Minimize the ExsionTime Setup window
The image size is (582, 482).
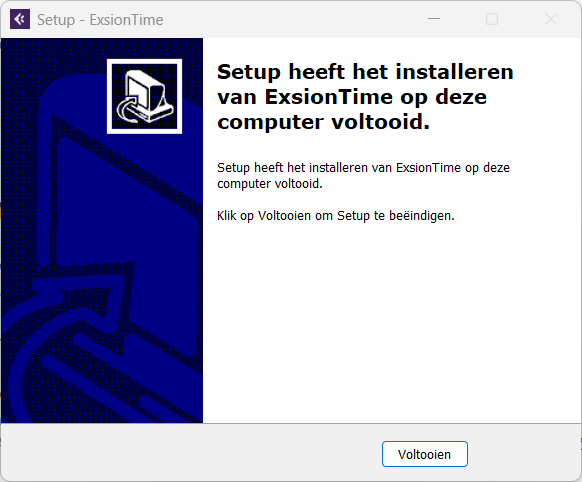point(434,19)
